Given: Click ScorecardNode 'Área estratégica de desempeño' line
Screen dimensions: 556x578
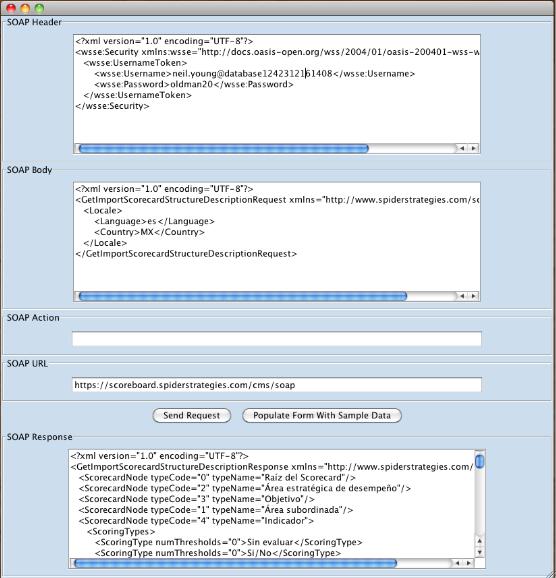Looking at the screenshot, I should point(245,488).
